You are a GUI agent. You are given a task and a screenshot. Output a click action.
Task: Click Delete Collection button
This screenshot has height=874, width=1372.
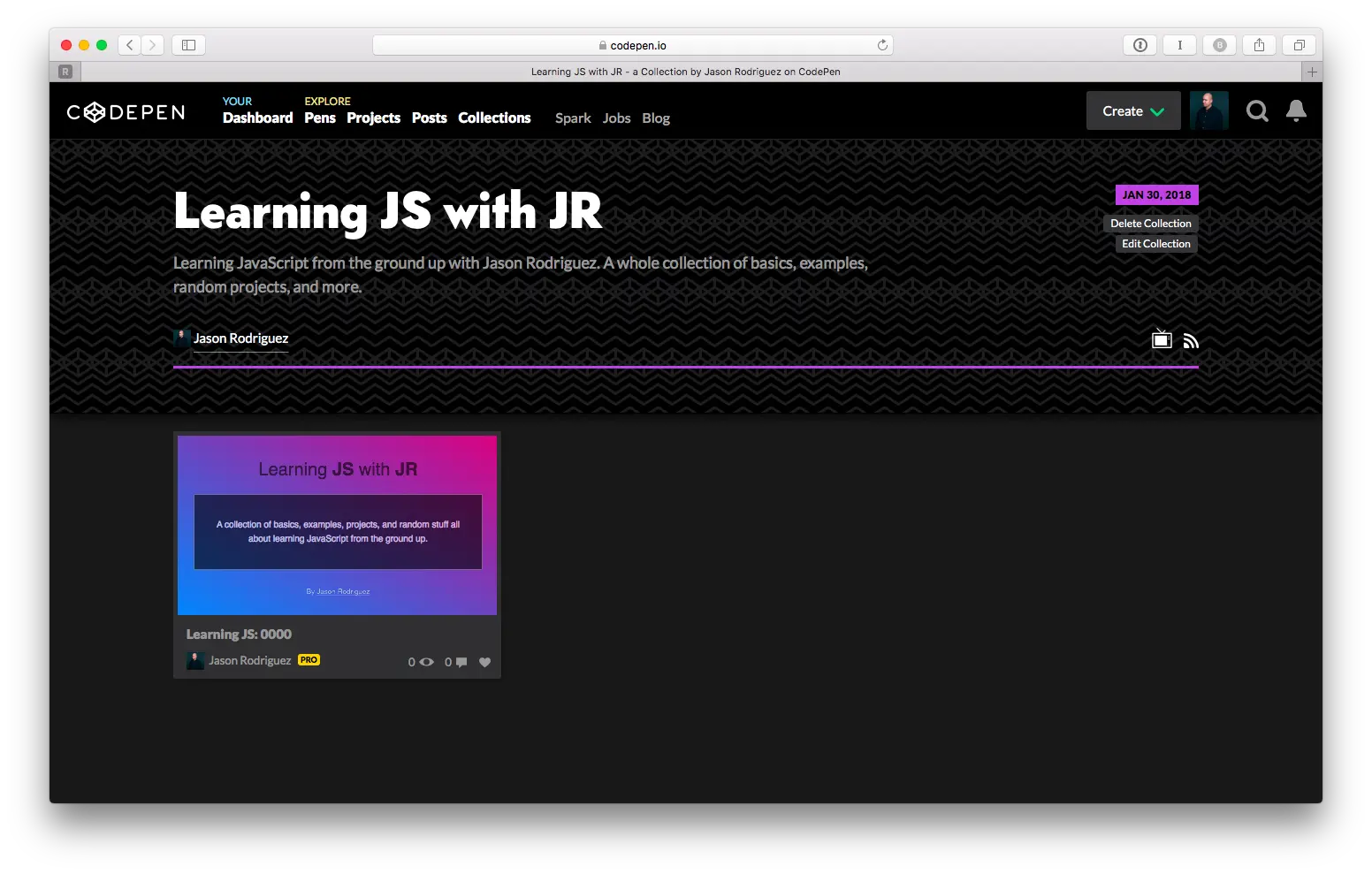click(x=1151, y=224)
